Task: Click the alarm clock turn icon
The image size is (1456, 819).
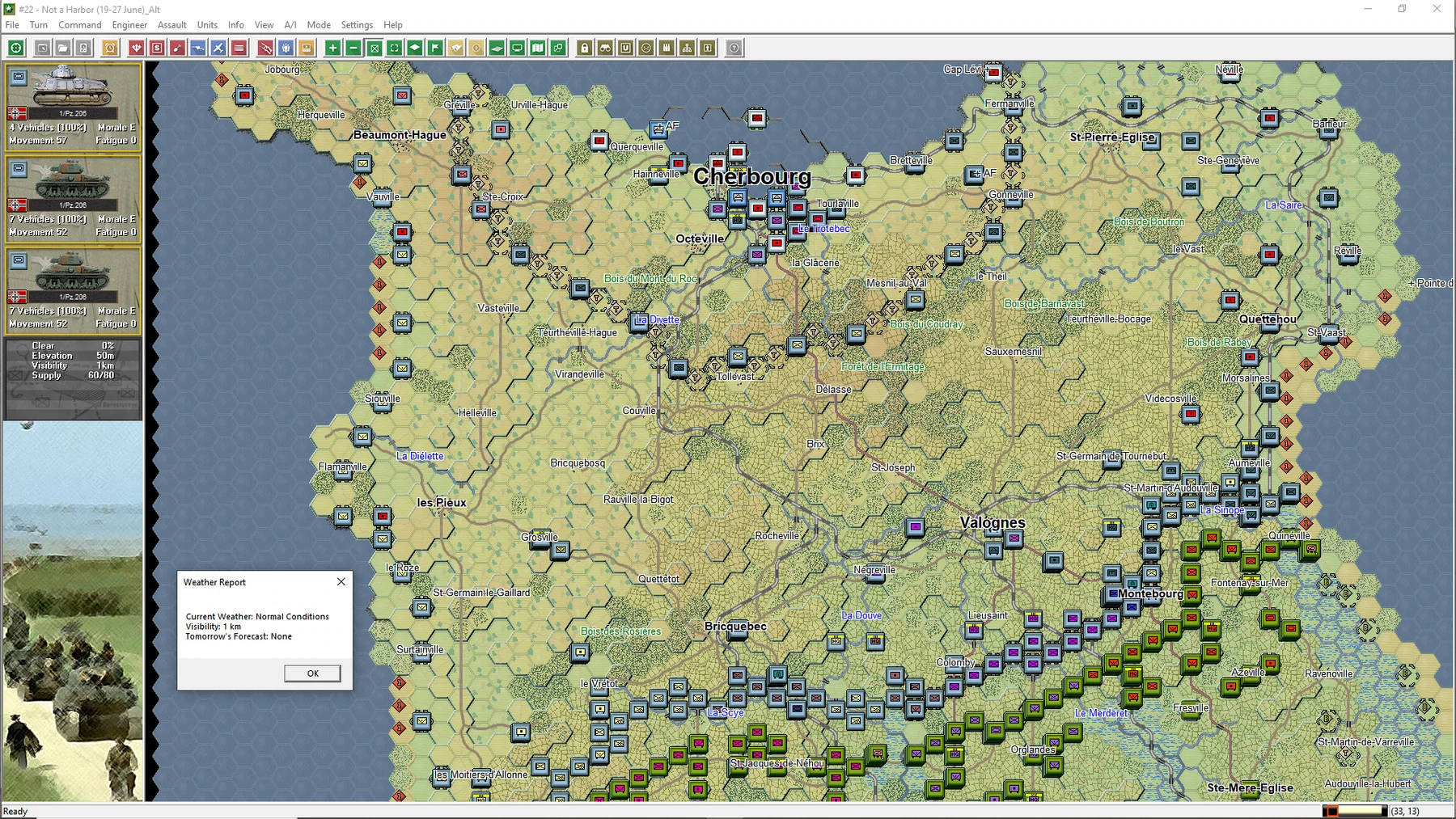Action: click(x=109, y=48)
